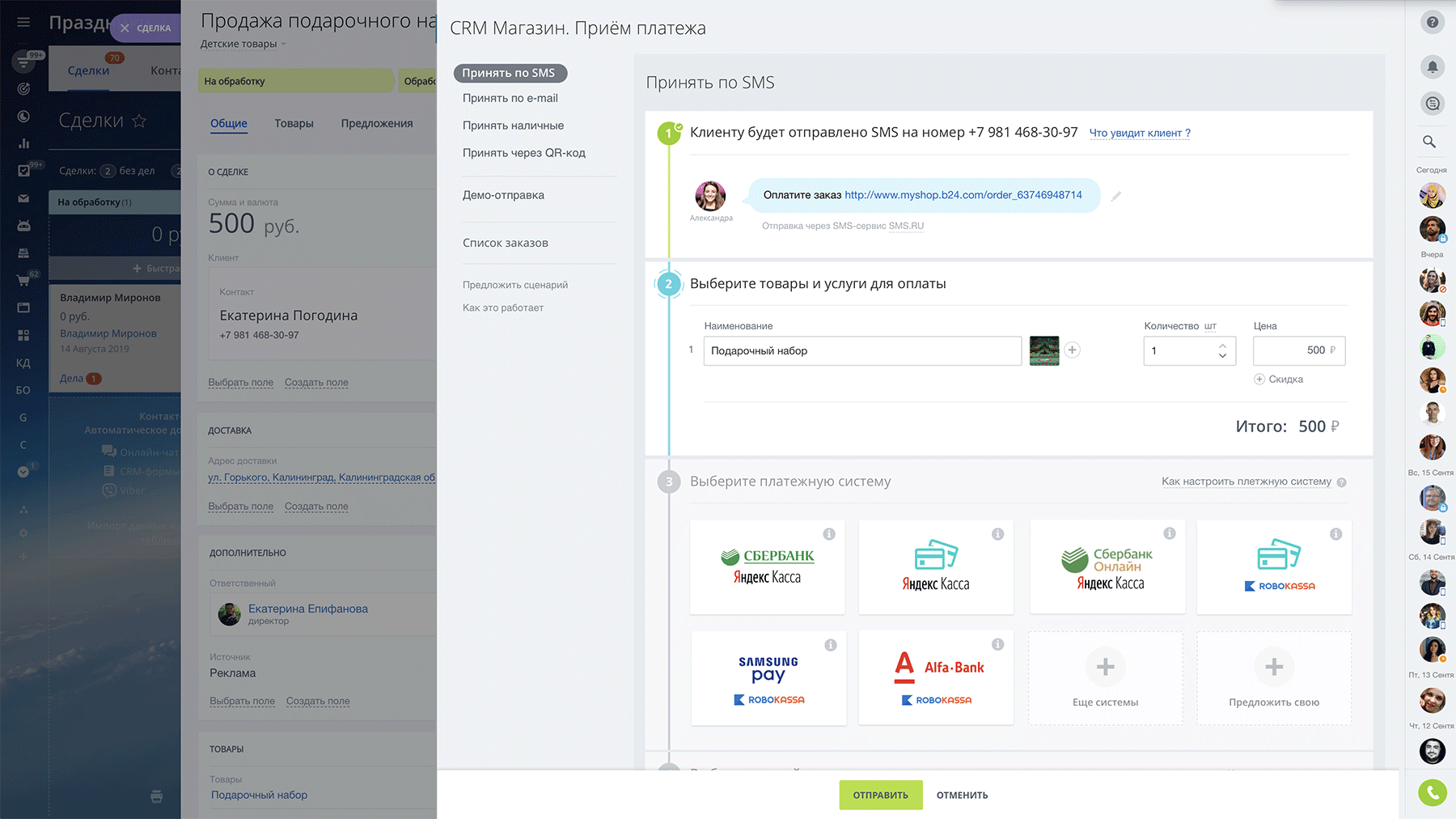
Task: Adjust quantity using the stepper arrows
Action: tap(1222, 350)
